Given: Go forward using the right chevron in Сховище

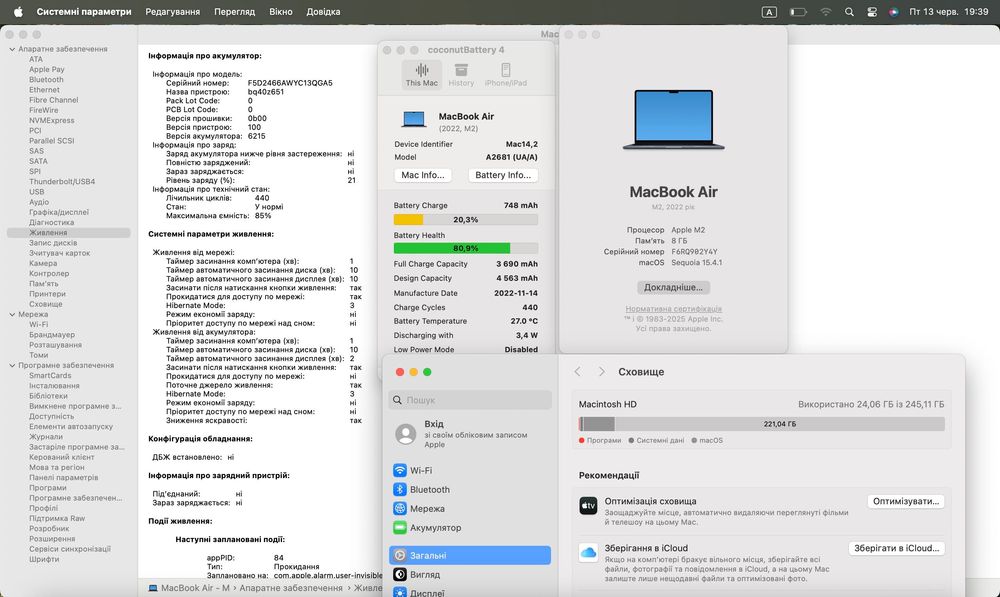Looking at the screenshot, I should [601, 371].
